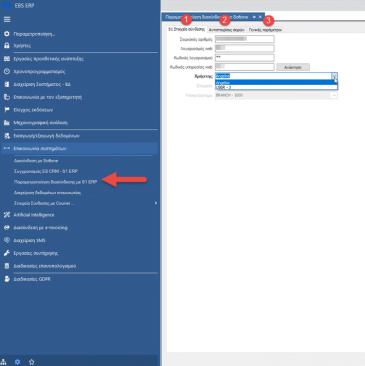Viewport: 365px width, 366px height.
Task: Open Διαχείριση SMS menu entry
Action: pos(29,240)
